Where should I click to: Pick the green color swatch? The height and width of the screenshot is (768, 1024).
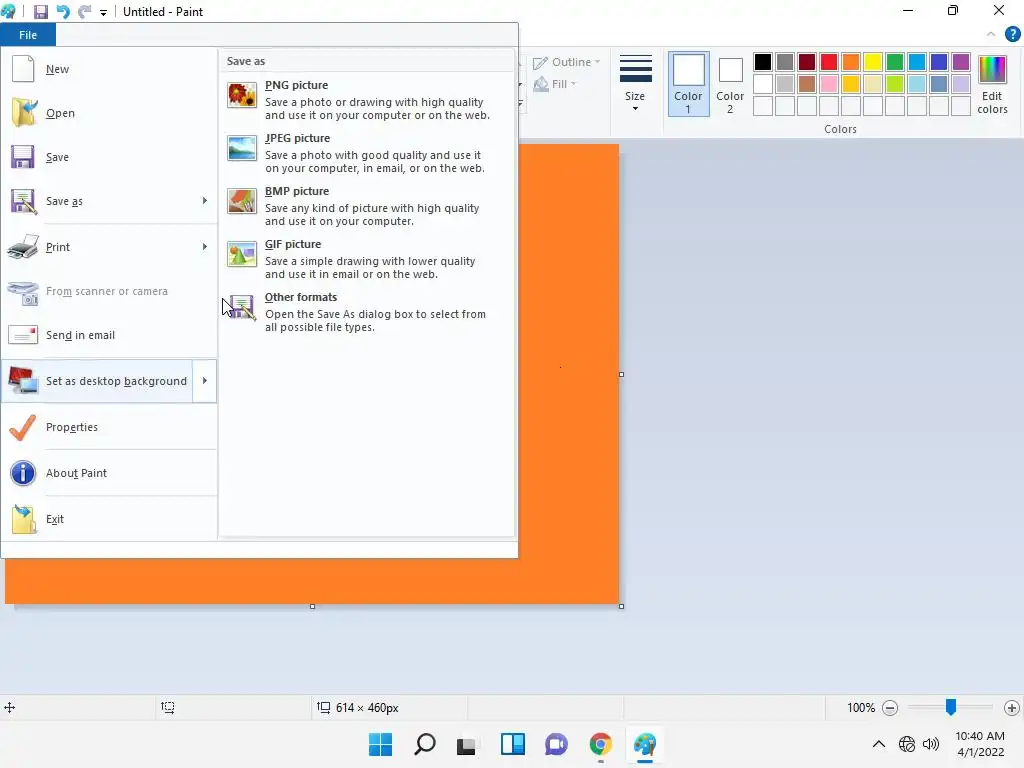[895, 62]
